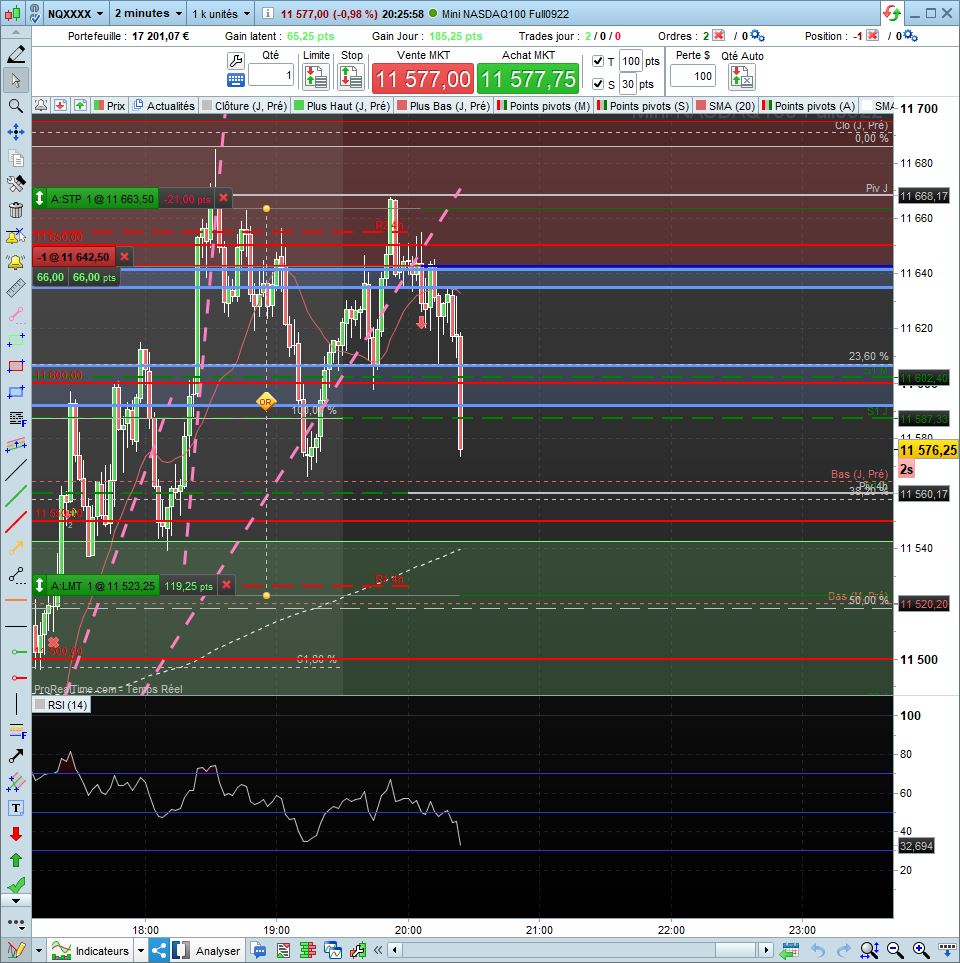The image size is (960, 963).
Task: Select the orange arrow drawing tool
Action: (x=16, y=548)
